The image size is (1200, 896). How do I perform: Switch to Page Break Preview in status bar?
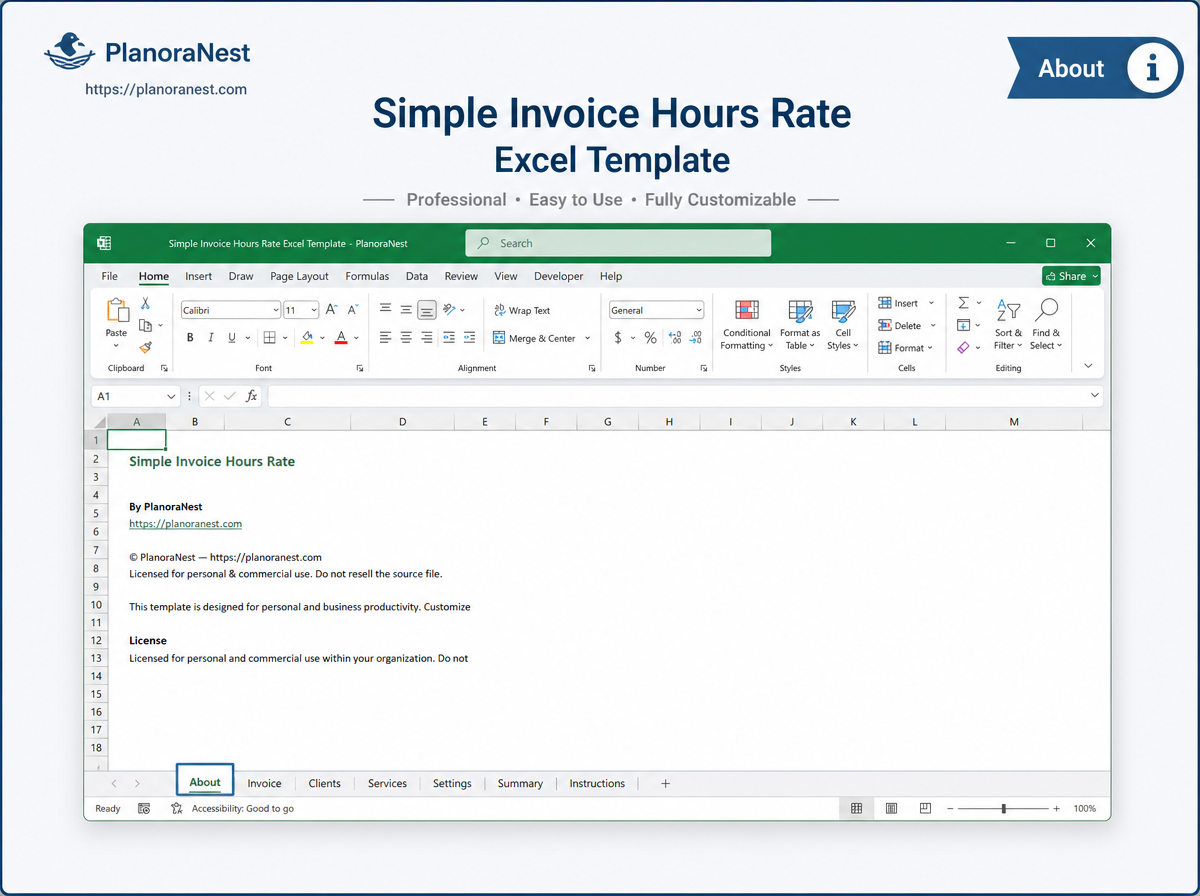pyautogui.click(x=926, y=808)
